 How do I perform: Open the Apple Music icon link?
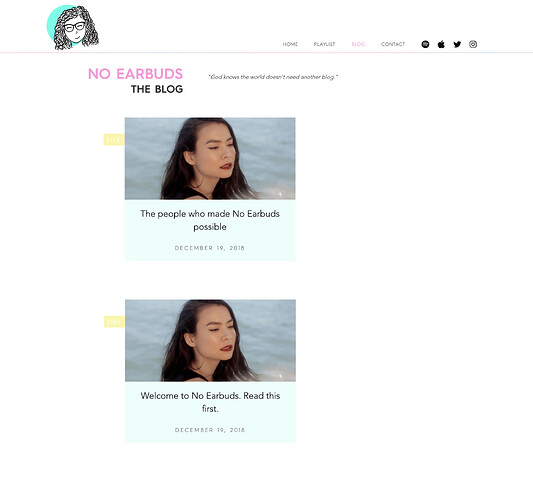pyautogui.click(x=441, y=44)
